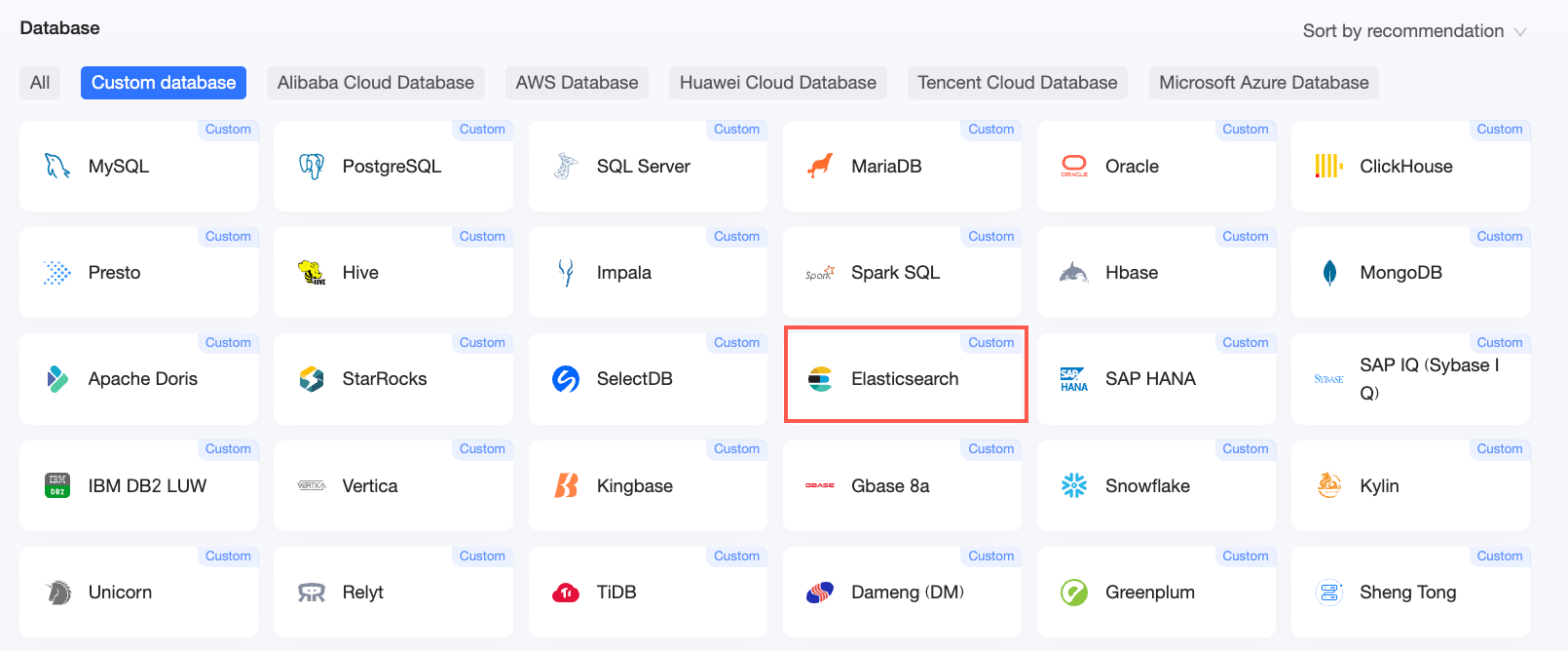This screenshot has height=651, width=1568.
Task: Switch to the All tab
Action: click(40, 83)
